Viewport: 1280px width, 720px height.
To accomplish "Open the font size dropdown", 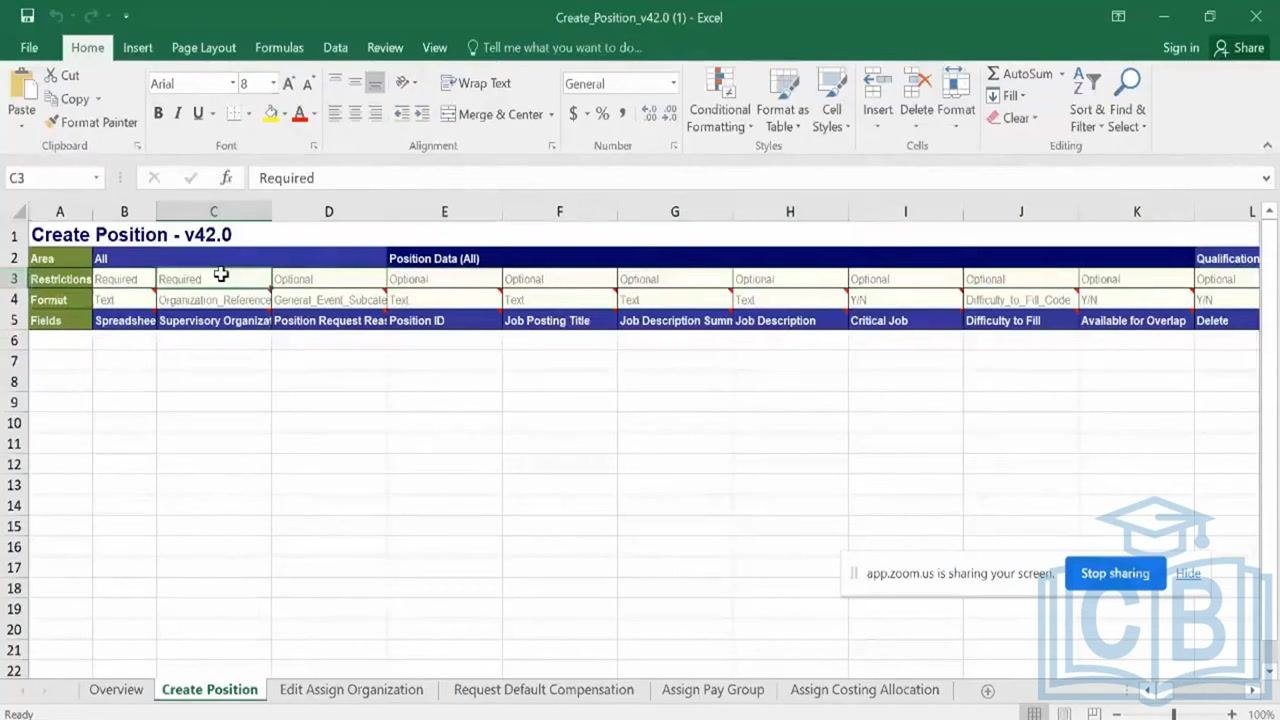I will pyautogui.click(x=272, y=84).
